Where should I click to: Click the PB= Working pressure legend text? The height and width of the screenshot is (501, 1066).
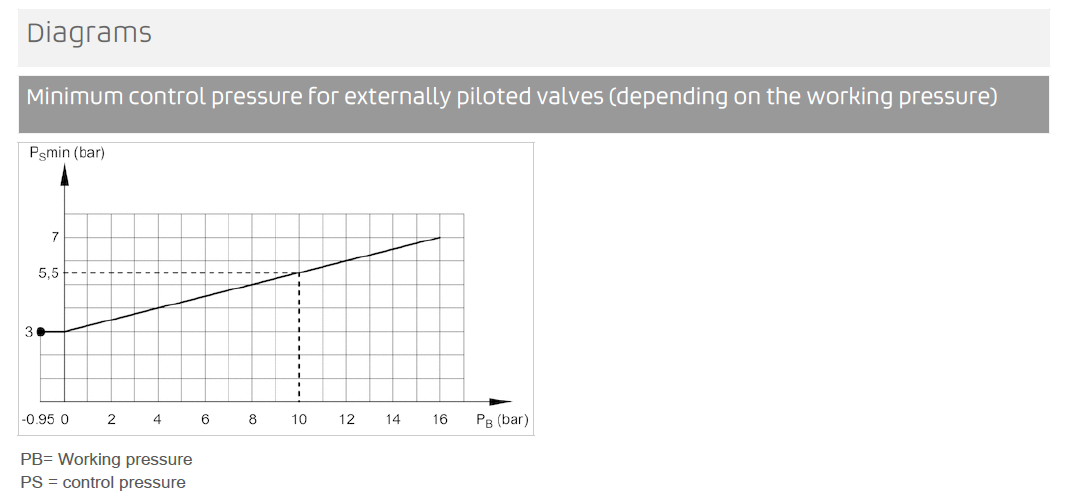pyautogui.click(x=107, y=460)
